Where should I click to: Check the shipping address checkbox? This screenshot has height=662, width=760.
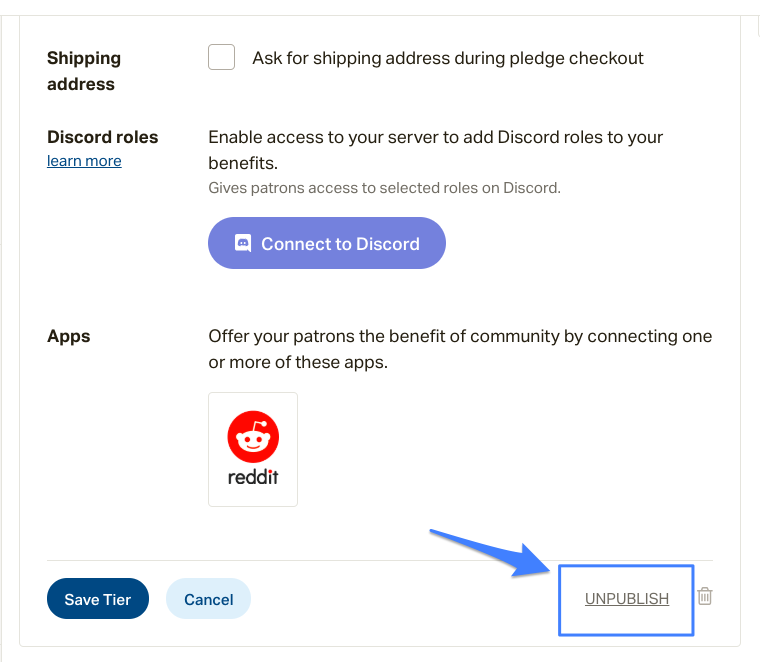pos(222,57)
